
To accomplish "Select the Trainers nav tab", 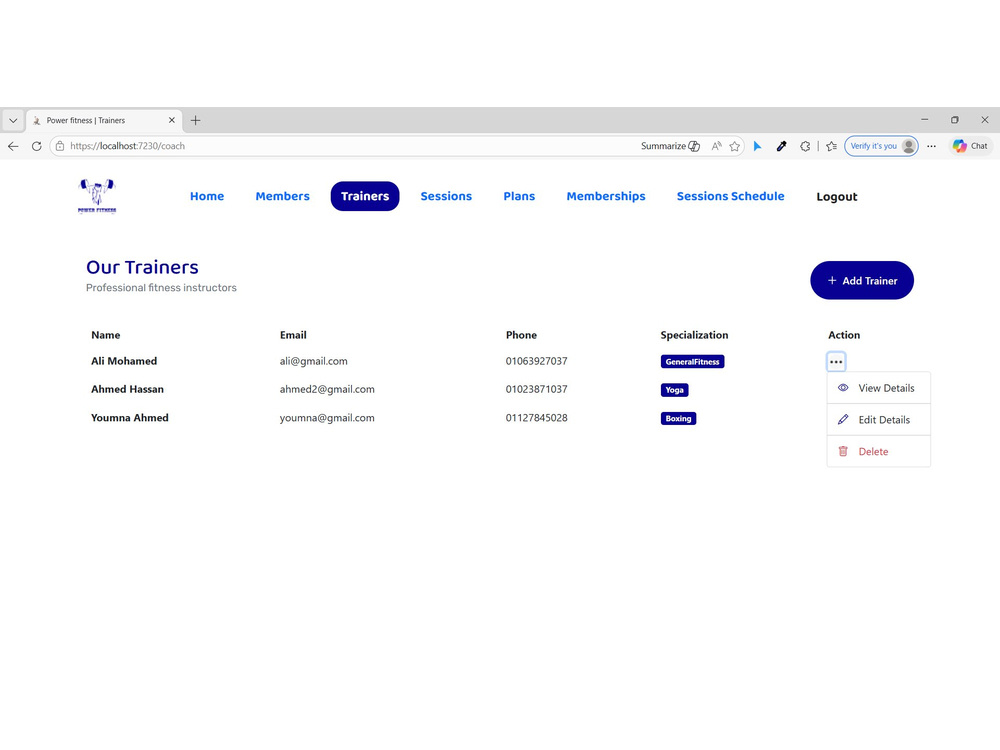I will (x=365, y=196).
